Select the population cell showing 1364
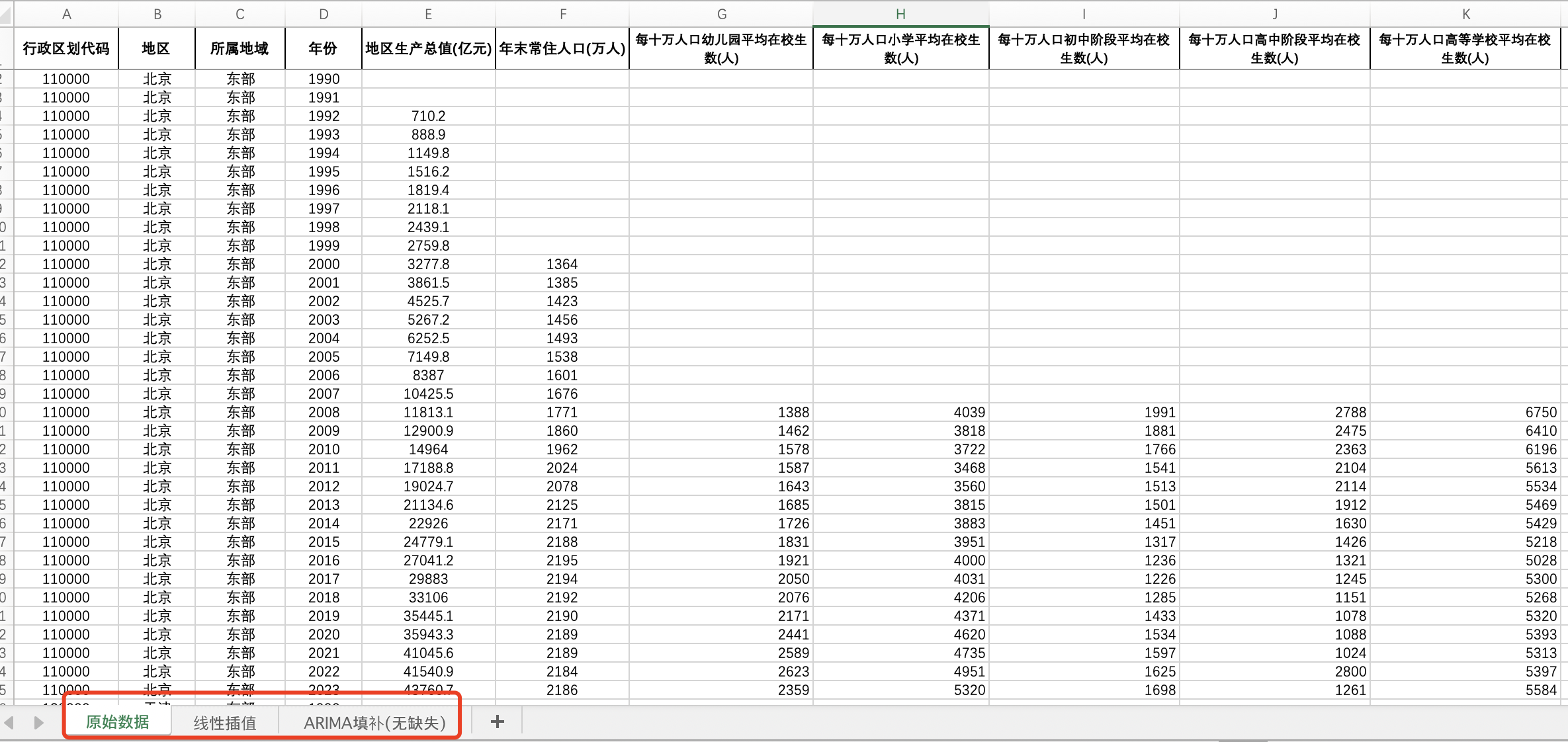Image resolution: width=1568 pixels, height=742 pixels. tap(562, 264)
